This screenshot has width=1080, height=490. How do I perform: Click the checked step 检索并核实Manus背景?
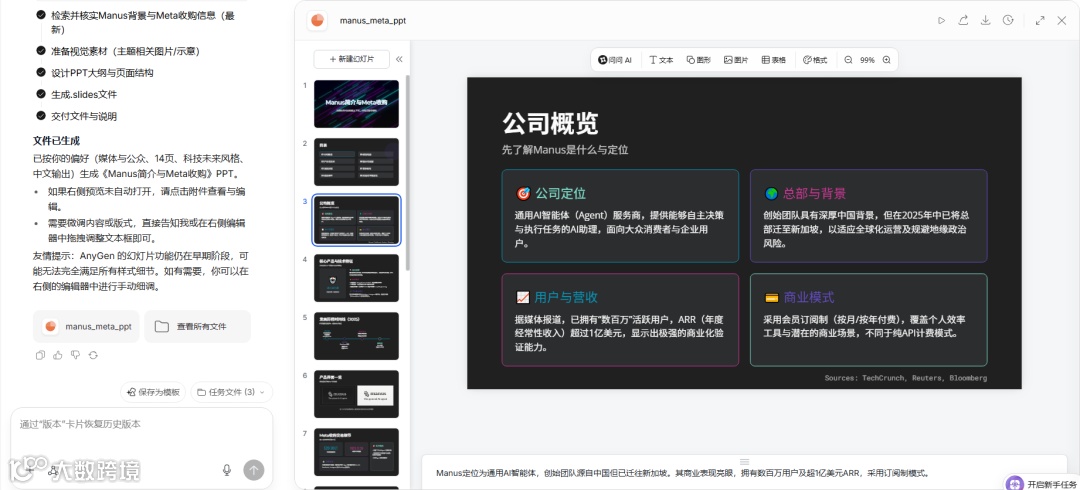pos(143,21)
